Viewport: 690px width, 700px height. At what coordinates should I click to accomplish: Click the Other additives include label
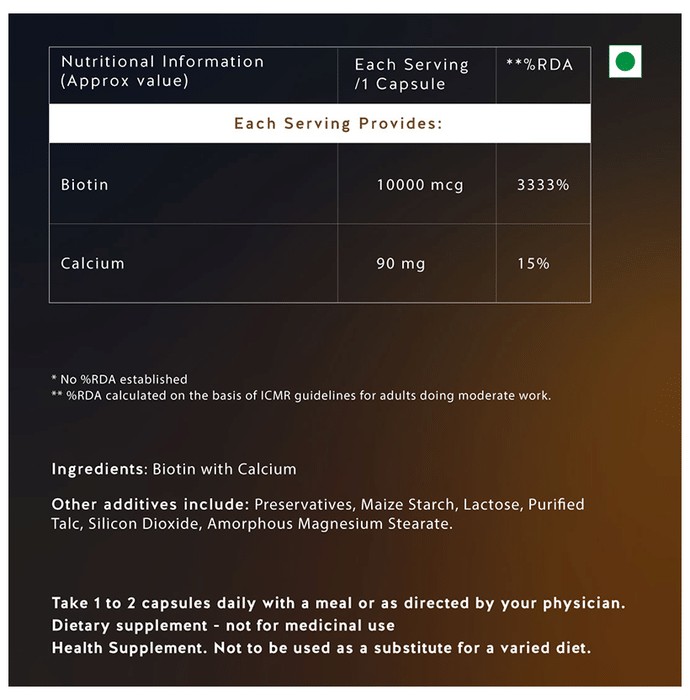tap(150, 504)
